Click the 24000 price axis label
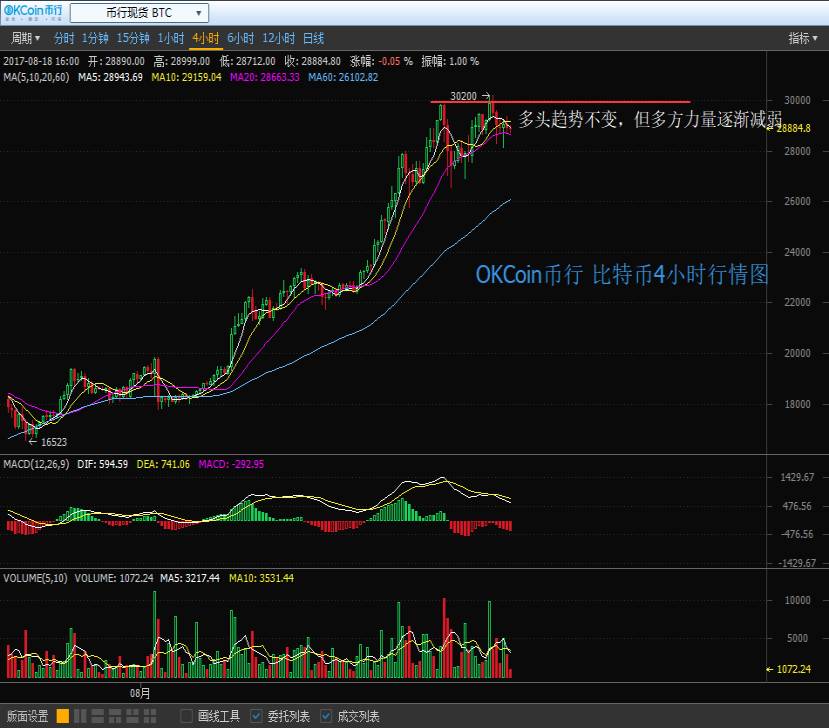The image size is (829, 728). (797, 252)
